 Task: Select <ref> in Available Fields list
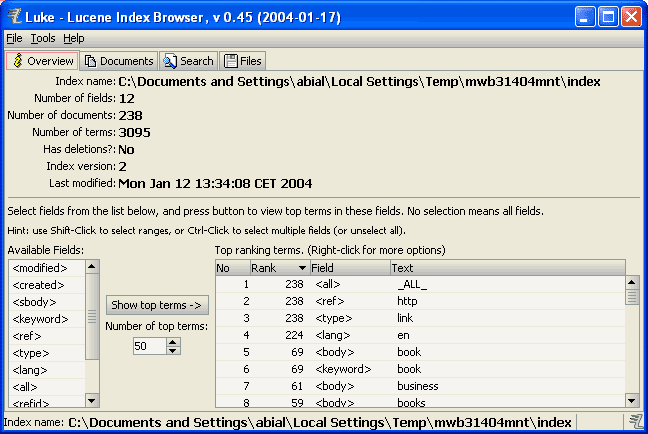coord(47,336)
